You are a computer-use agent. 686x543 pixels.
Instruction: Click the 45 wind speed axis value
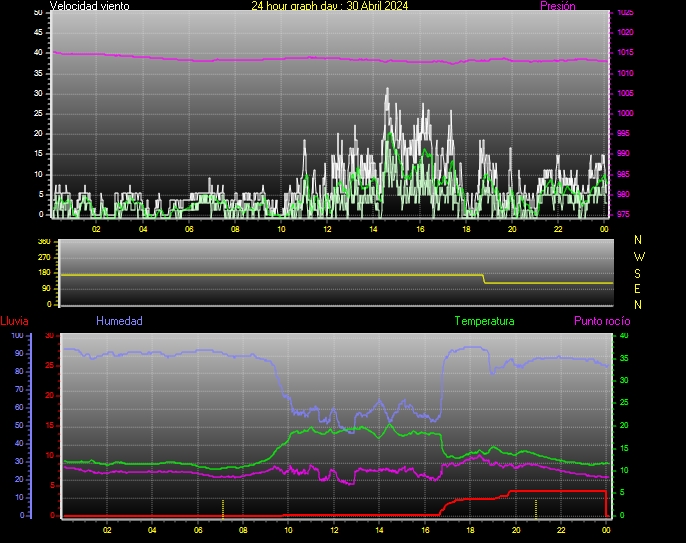(38, 32)
